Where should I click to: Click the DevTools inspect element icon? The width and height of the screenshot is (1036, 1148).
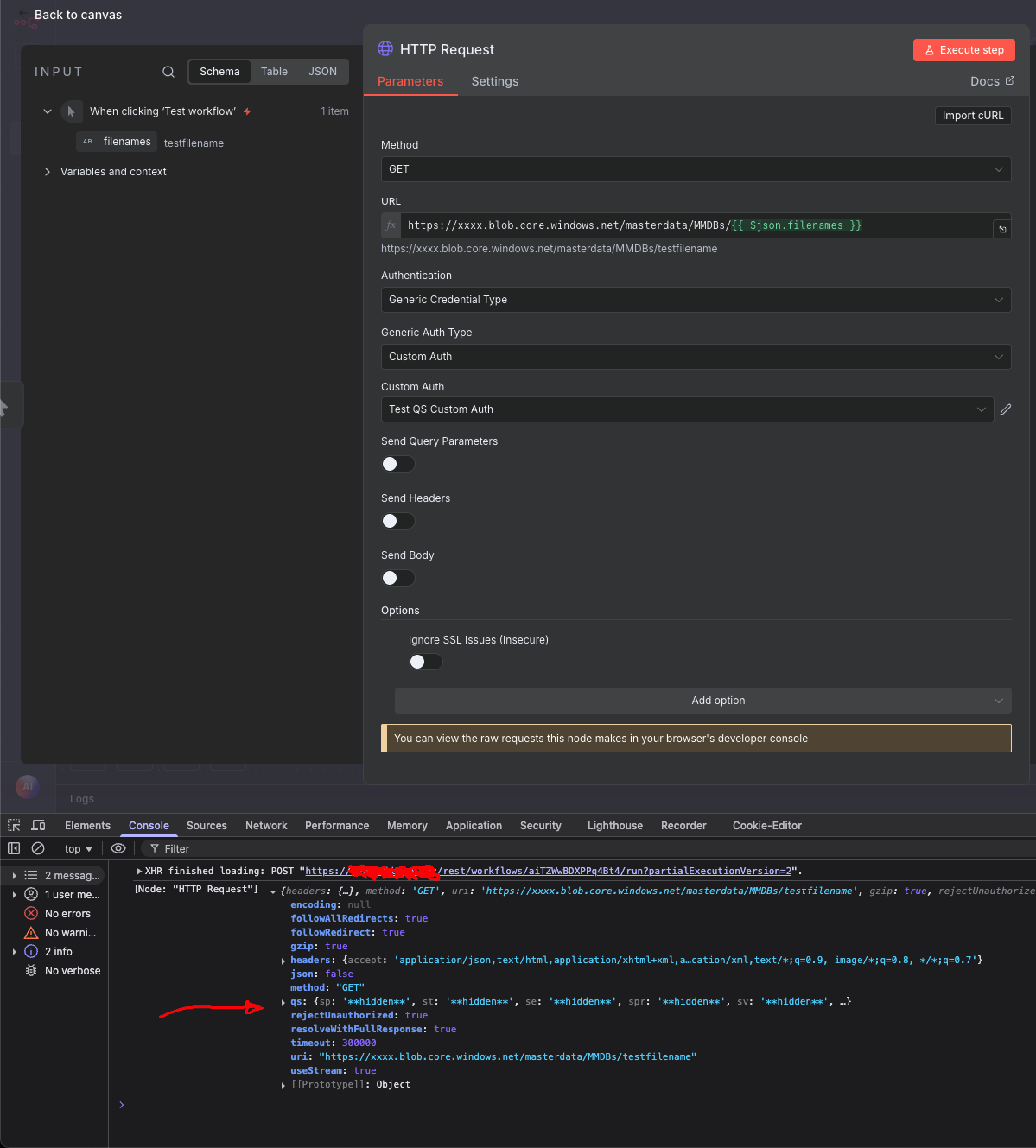[x=14, y=825]
